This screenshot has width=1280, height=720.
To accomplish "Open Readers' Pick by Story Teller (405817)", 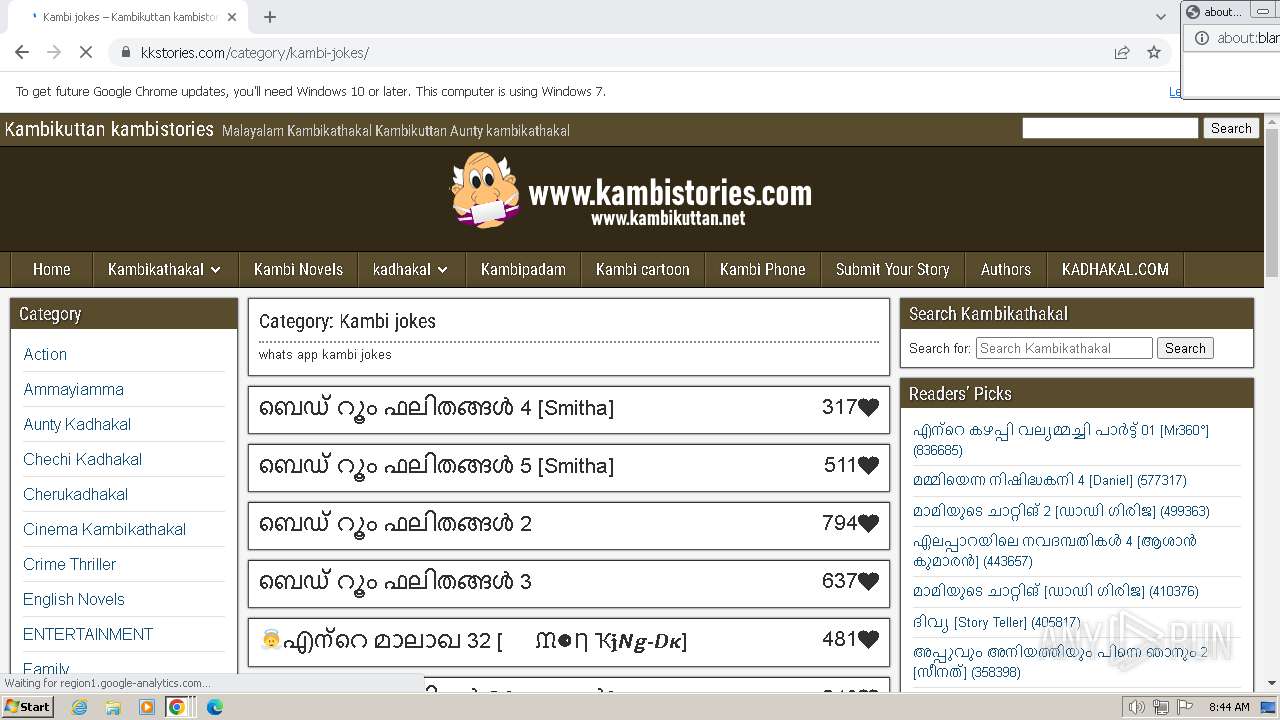I will [996, 622].
